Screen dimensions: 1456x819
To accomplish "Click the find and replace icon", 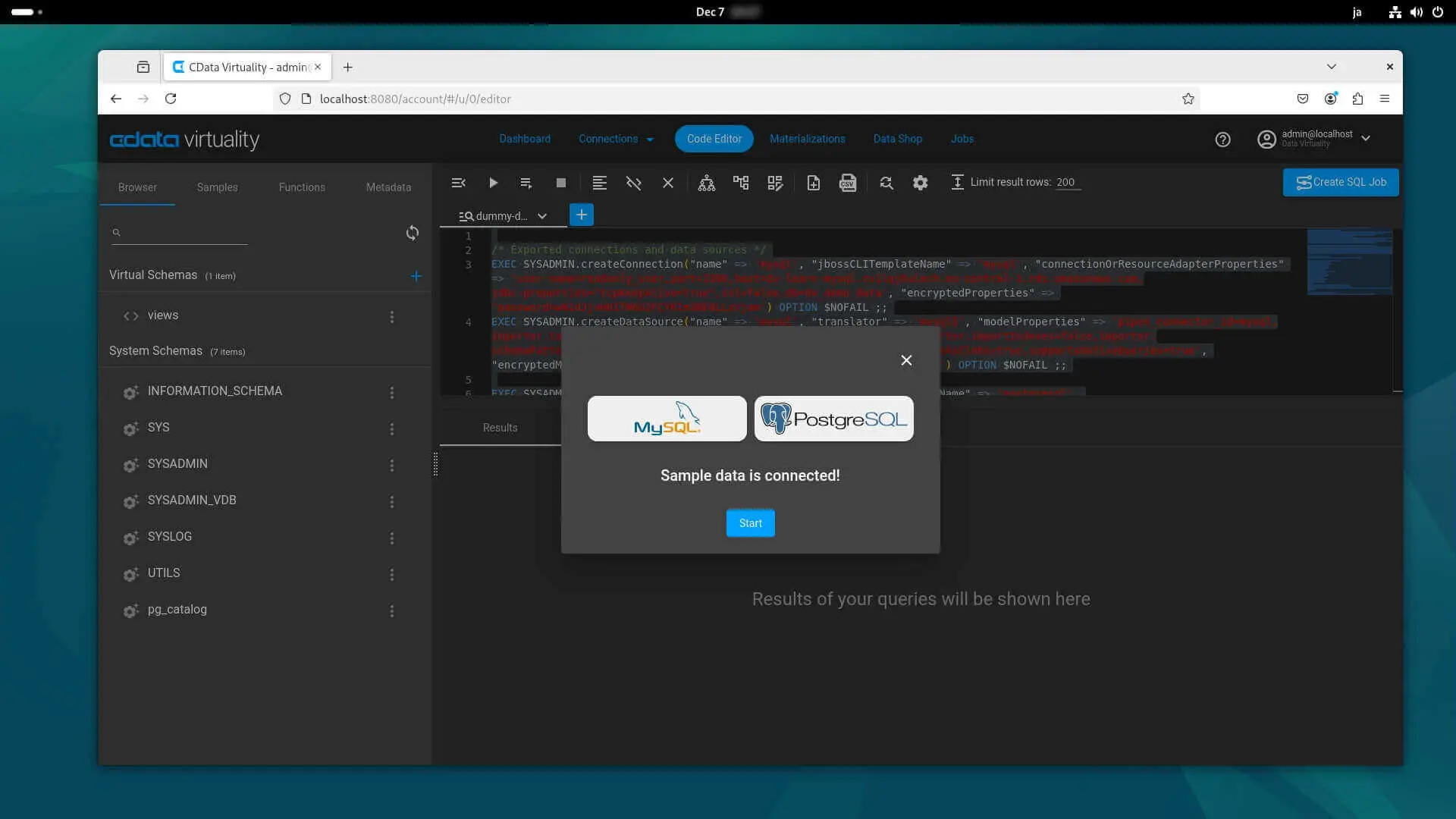I will 886,183.
